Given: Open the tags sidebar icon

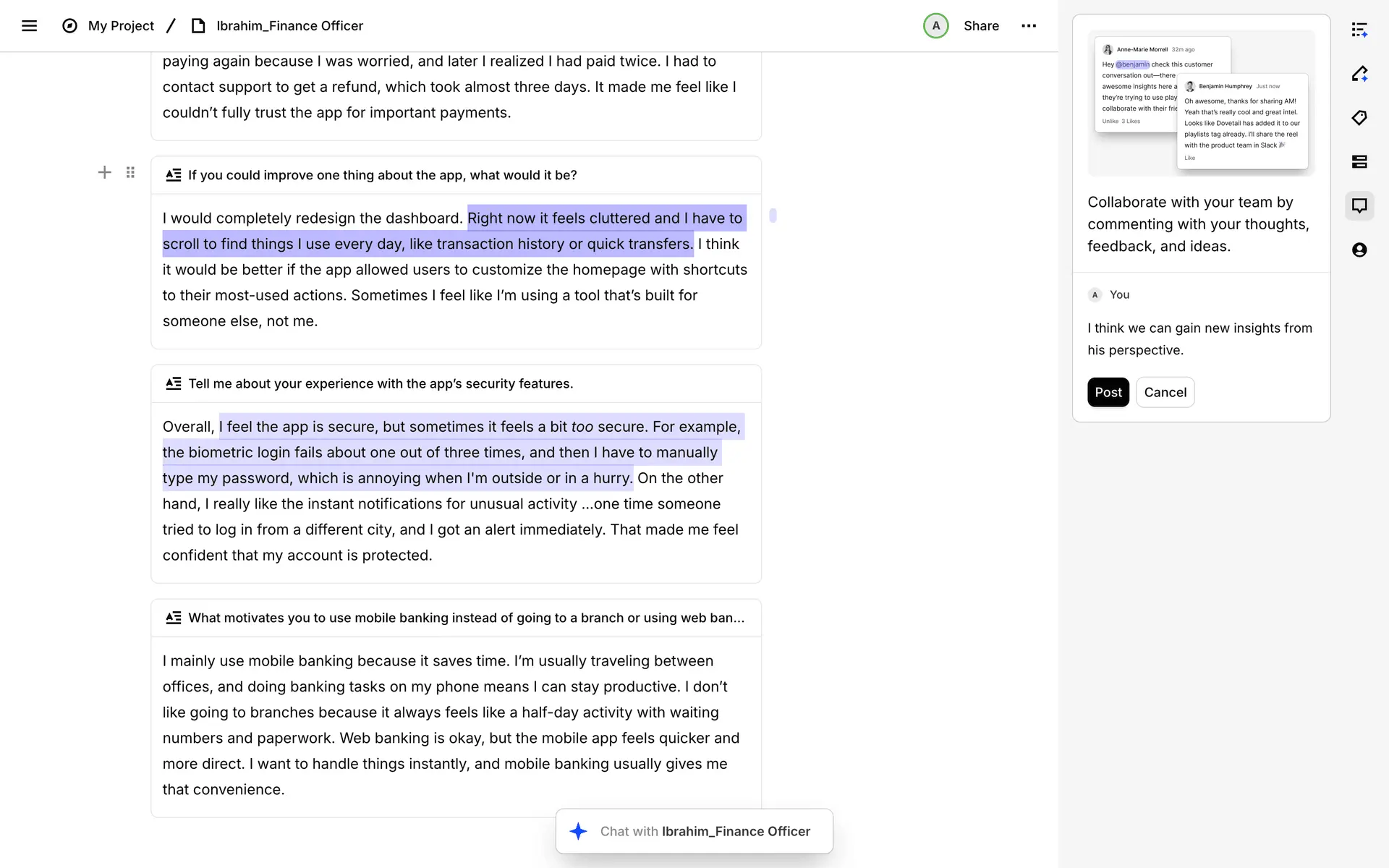Looking at the screenshot, I should click(x=1359, y=118).
